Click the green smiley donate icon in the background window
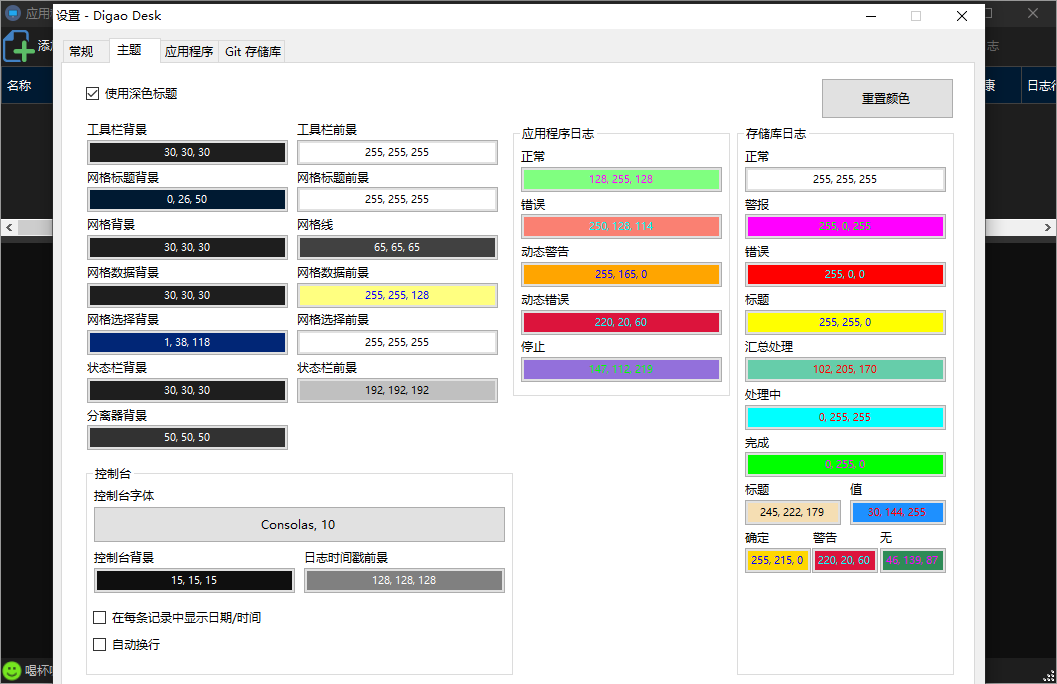 (x=12, y=671)
